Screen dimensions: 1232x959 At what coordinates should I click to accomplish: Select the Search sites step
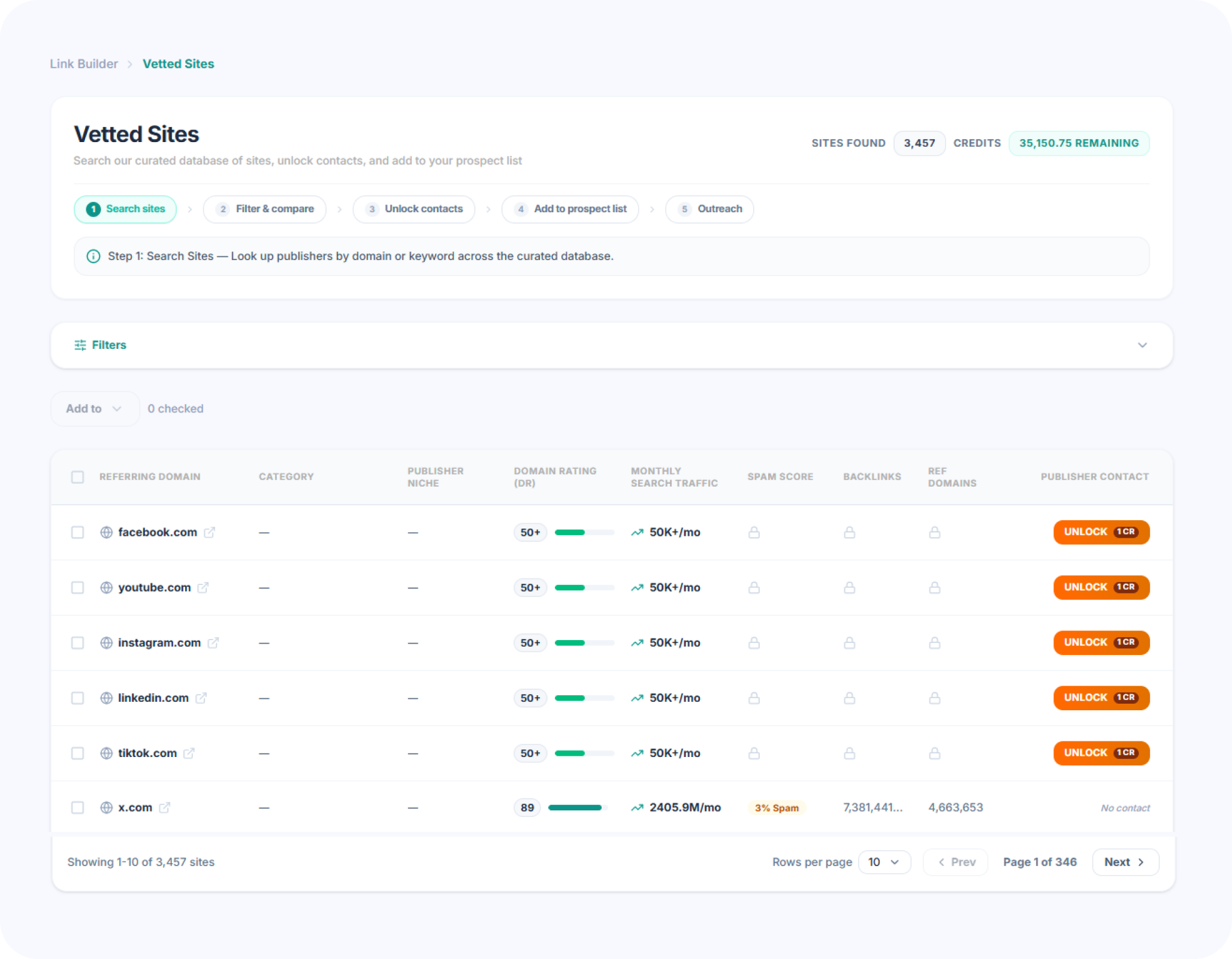[x=125, y=209]
